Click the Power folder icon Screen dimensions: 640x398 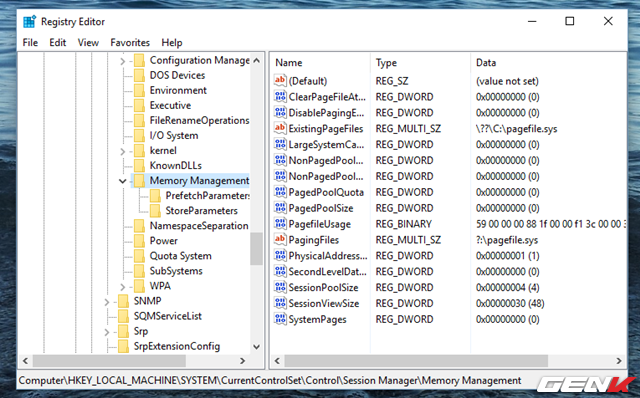pos(139,240)
